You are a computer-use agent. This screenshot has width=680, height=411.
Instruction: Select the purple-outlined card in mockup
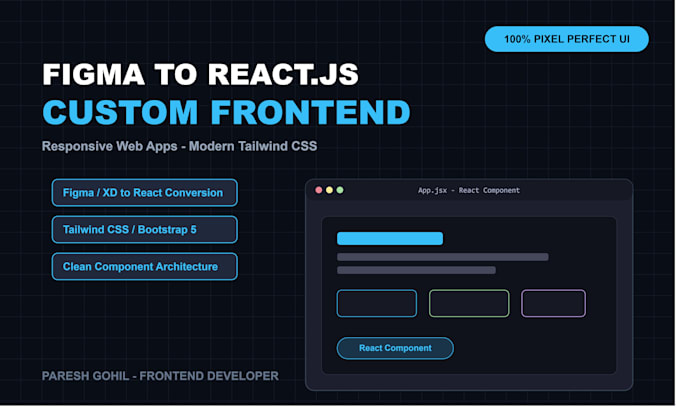(553, 303)
